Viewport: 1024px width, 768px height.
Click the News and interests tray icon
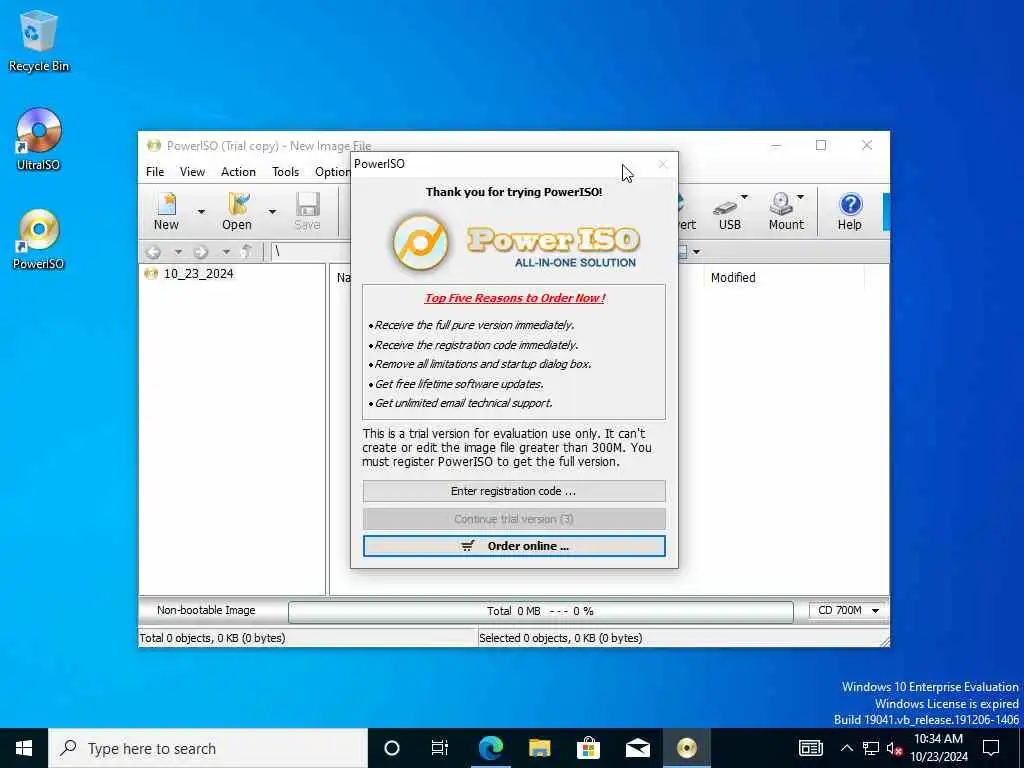point(810,748)
